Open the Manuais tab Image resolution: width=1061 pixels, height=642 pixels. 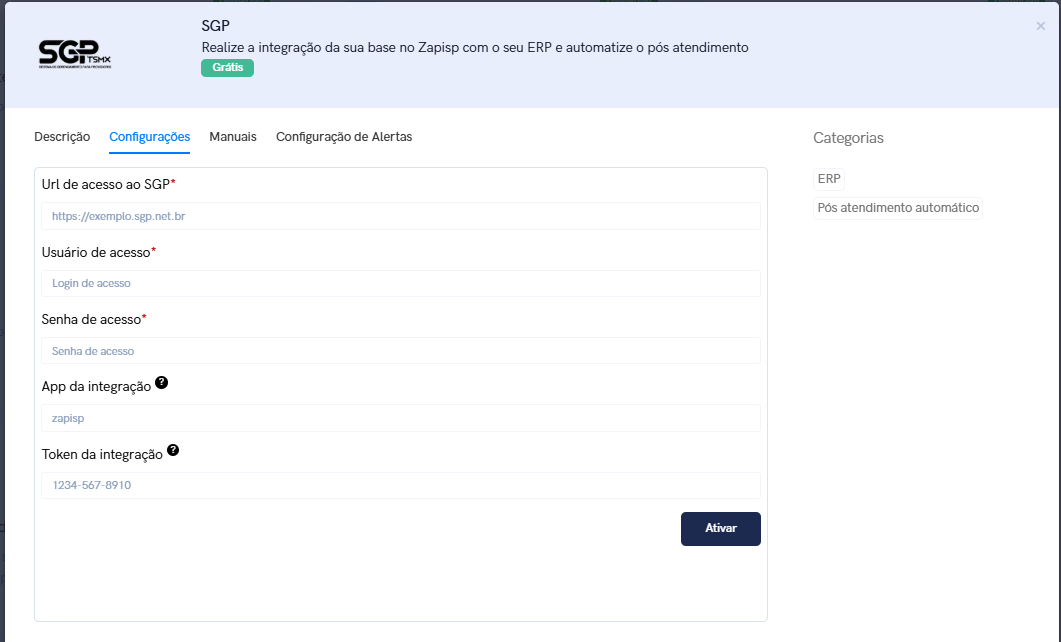233,137
